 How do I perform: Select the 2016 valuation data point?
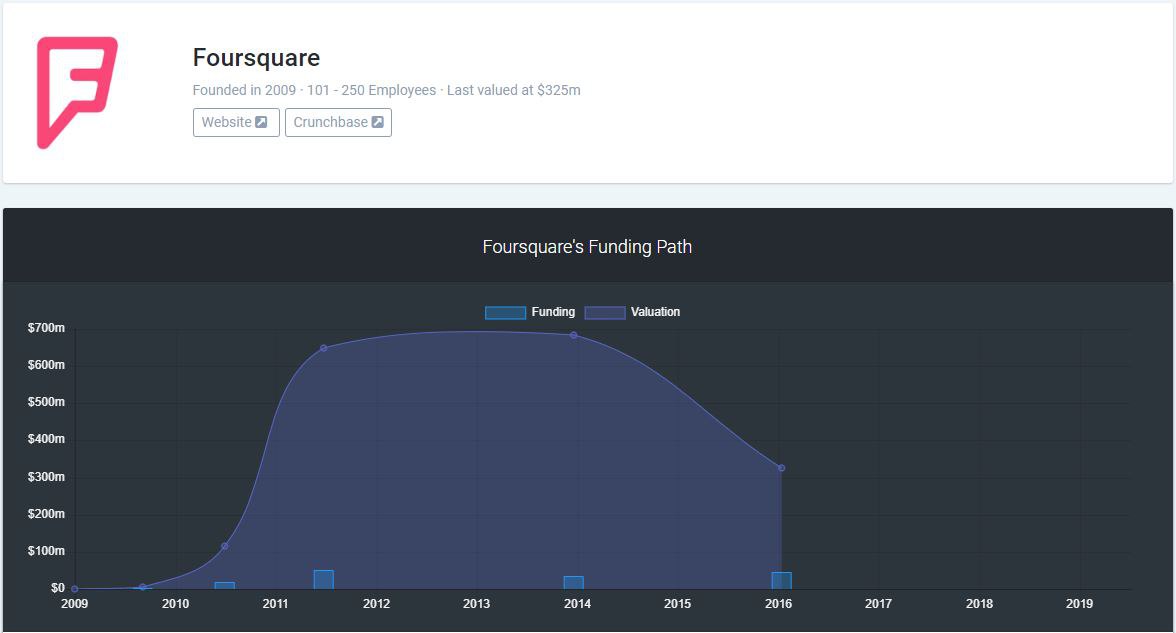click(782, 468)
